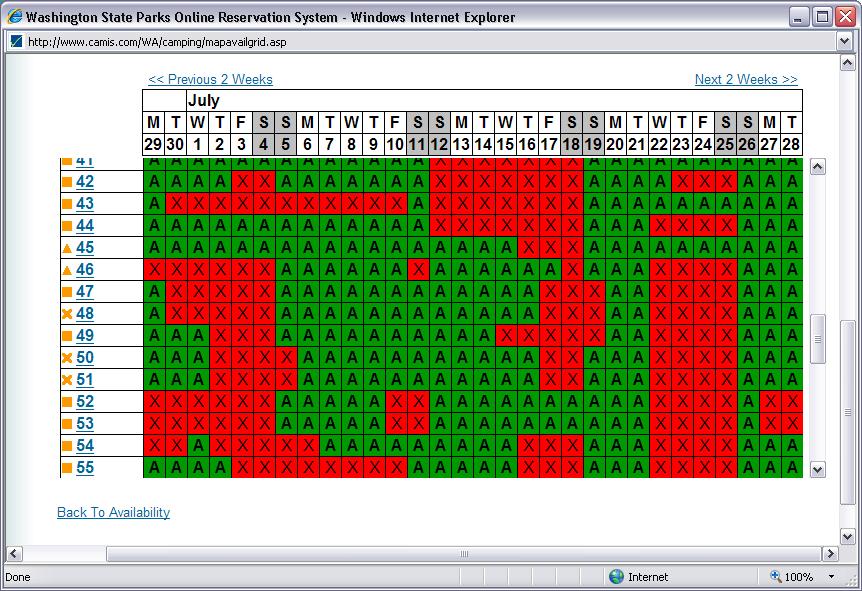The image size is (862, 591).
Task: Click the orange X icon beside site 50
Action: point(67,358)
